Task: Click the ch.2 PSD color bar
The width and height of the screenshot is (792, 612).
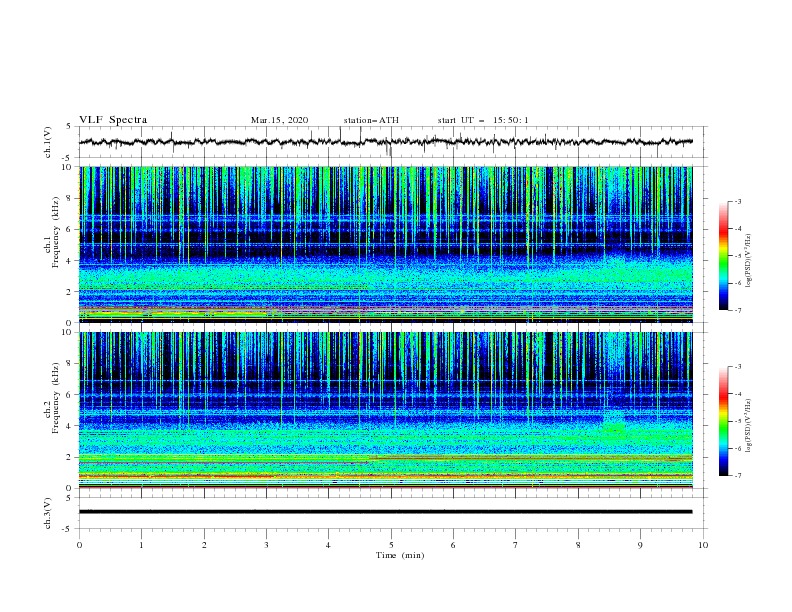Action: (x=723, y=421)
